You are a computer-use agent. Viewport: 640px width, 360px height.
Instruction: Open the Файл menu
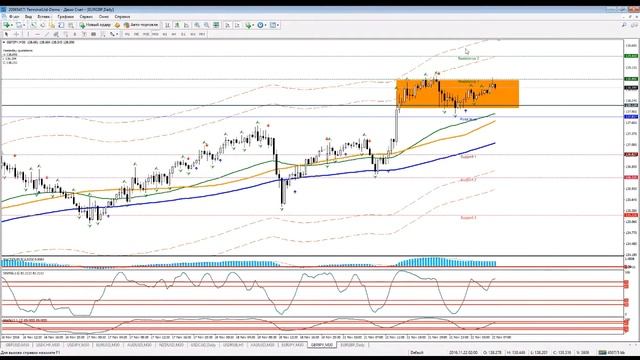pos(13,17)
